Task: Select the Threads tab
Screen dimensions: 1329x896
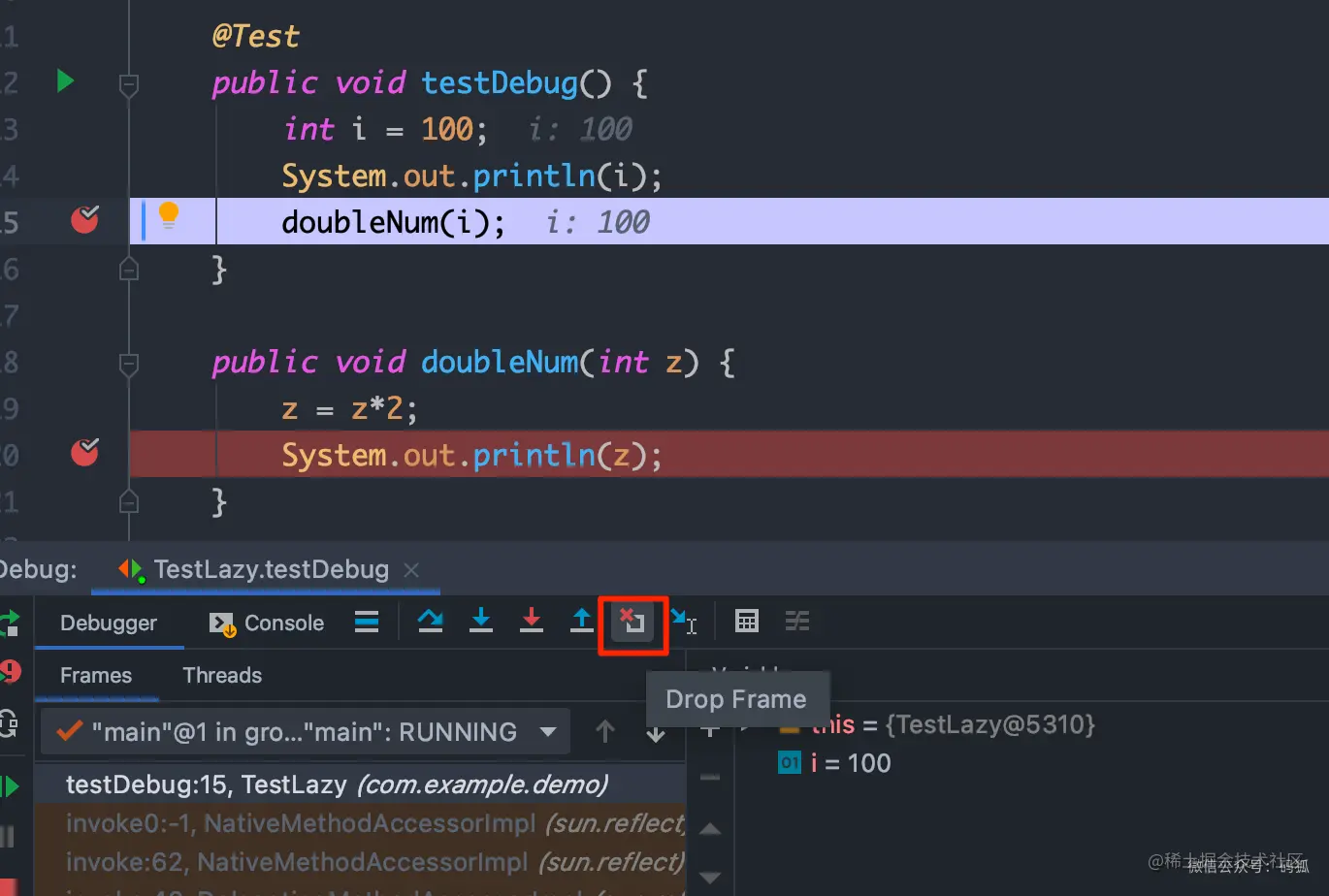Action: click(222, 675)
